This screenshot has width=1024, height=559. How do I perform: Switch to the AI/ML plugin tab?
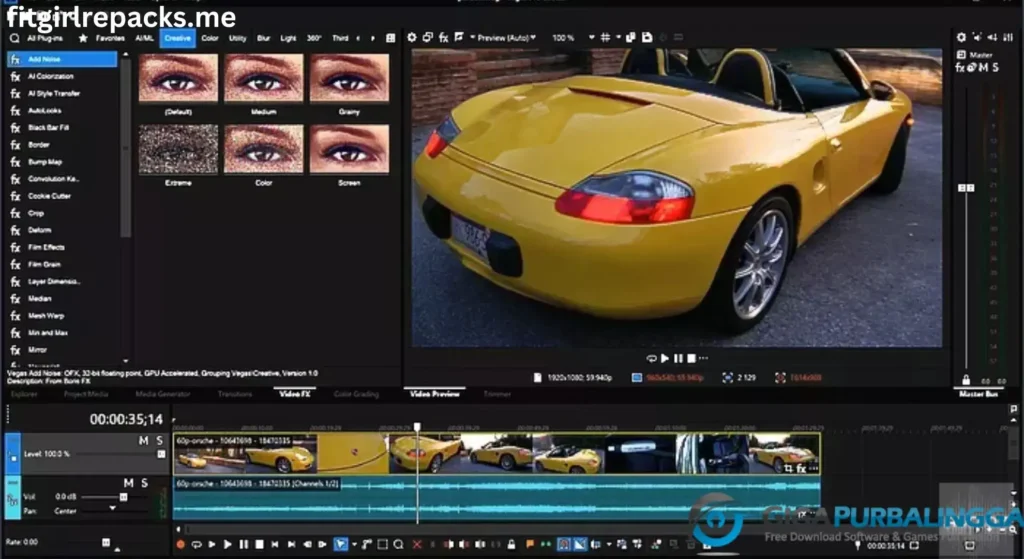tap(144, 39)
